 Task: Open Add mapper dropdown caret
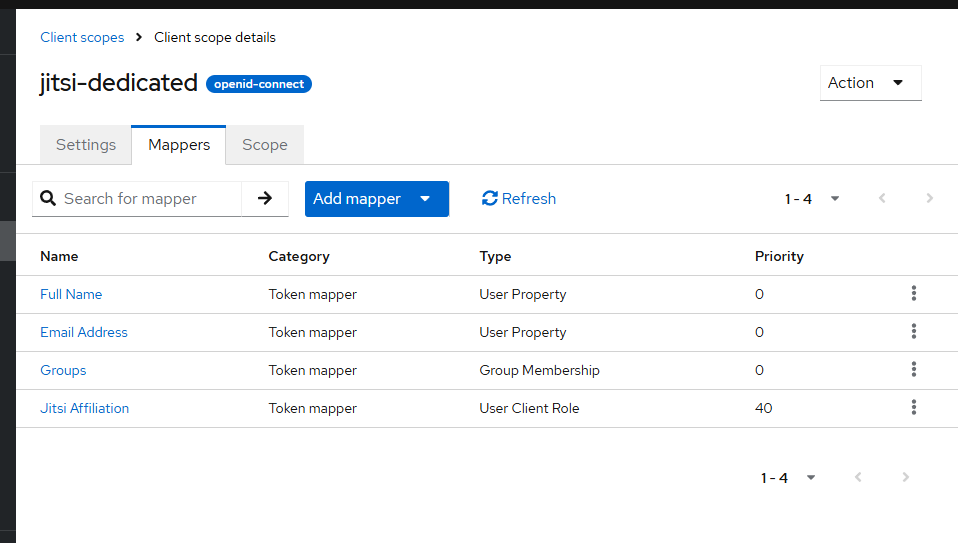[x=425, y=199]
